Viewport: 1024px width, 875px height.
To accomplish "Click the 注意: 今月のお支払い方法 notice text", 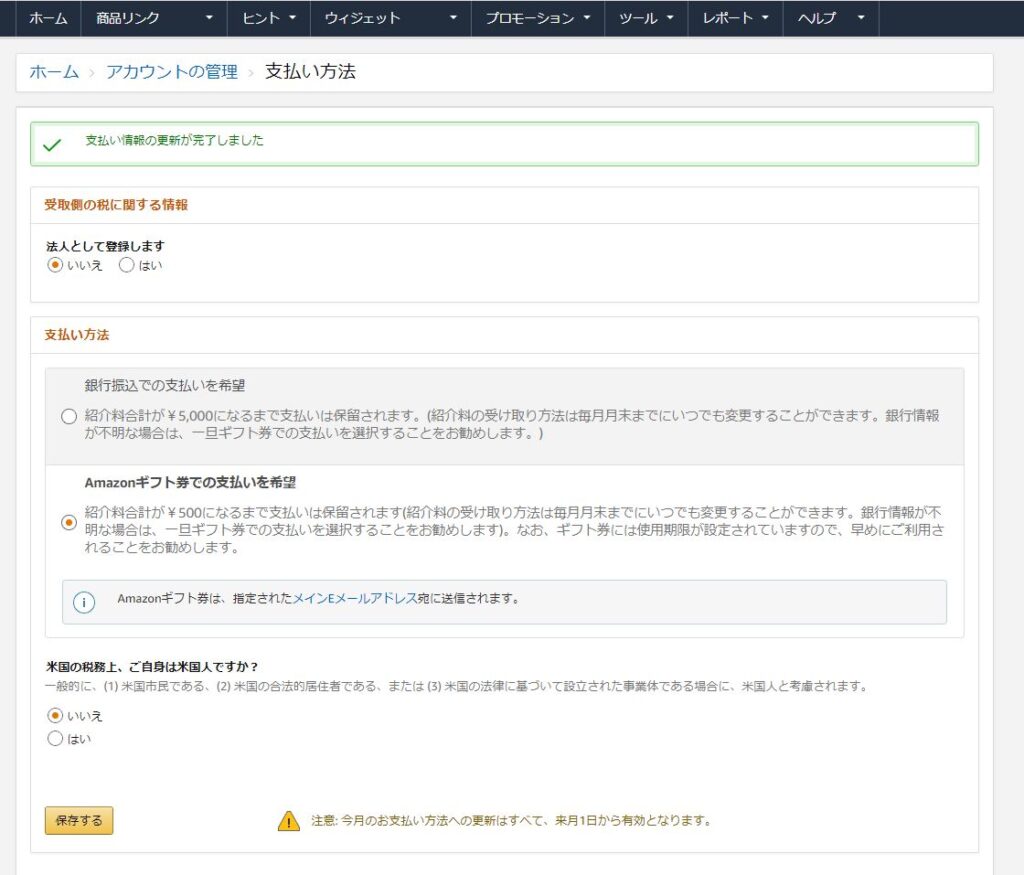I will (511, 821).
